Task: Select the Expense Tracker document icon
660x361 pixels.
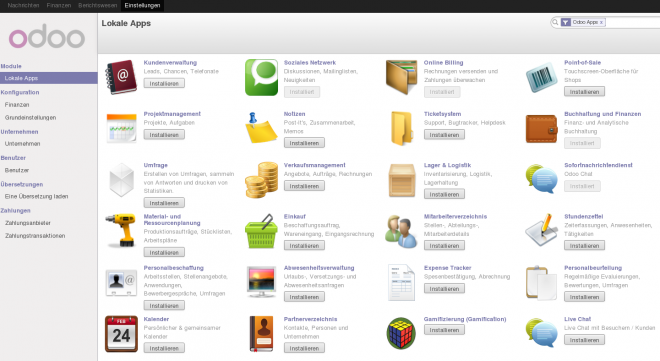Action: tap(402, 283)
